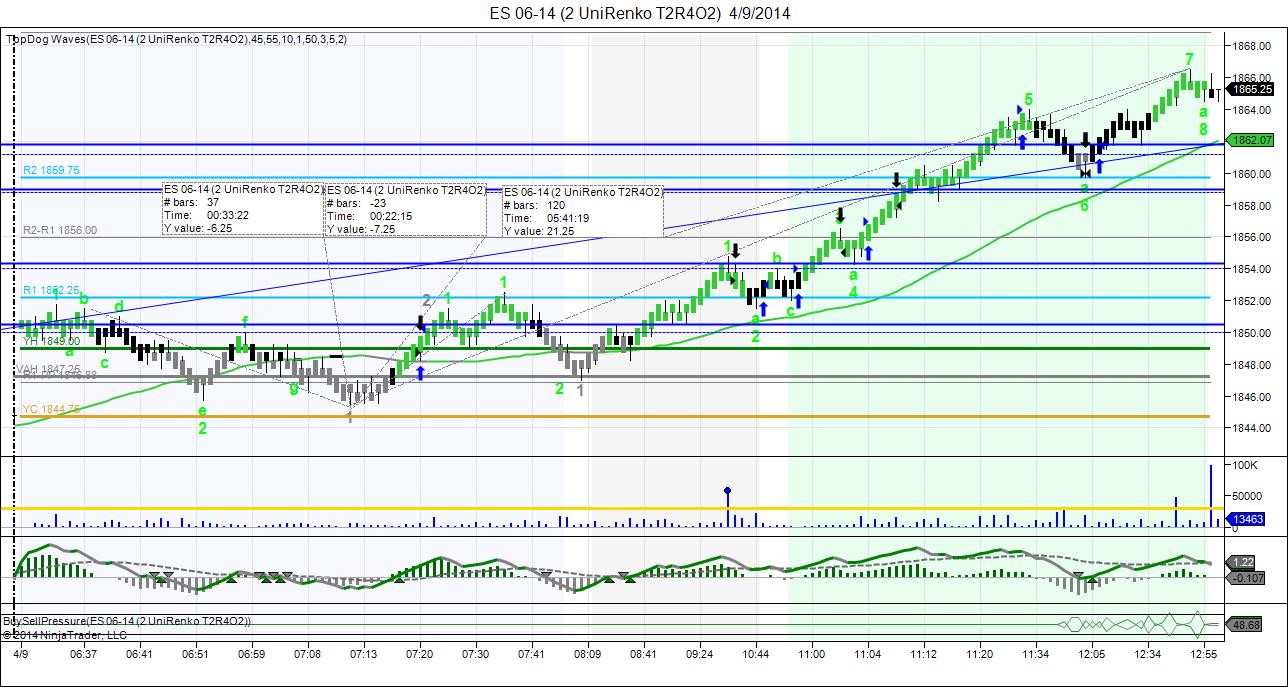The width and height of the screenshot is (1288, 687).
Task: Click the 1844.00 price axis label
Action: [1251, 428]
